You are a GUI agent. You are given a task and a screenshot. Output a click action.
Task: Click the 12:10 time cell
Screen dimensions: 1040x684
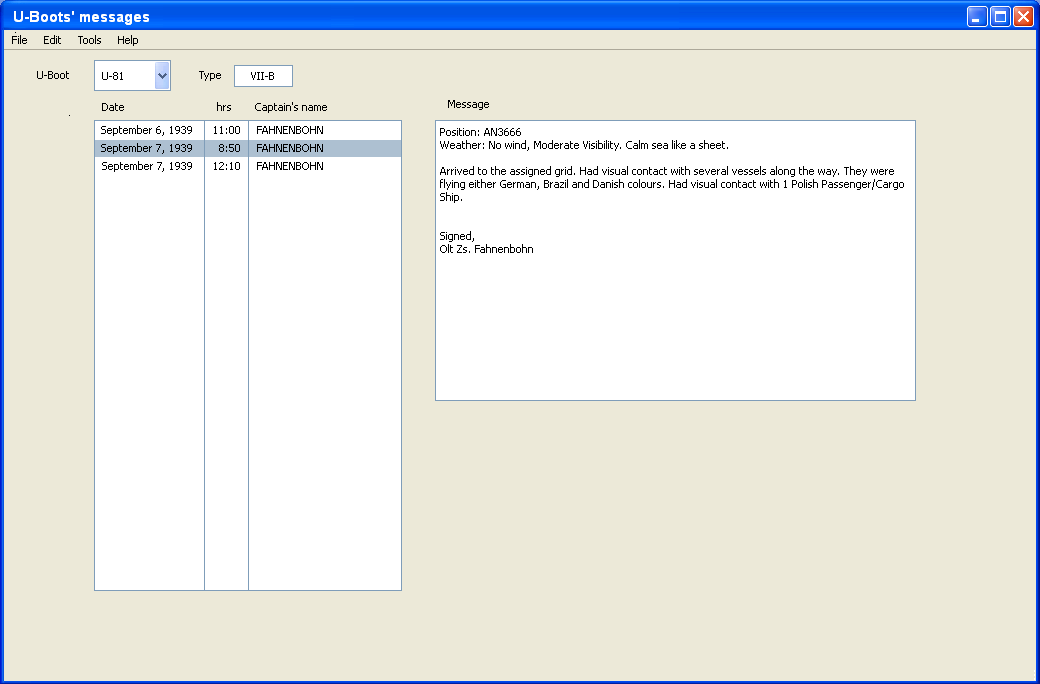[x=226, y=166]
